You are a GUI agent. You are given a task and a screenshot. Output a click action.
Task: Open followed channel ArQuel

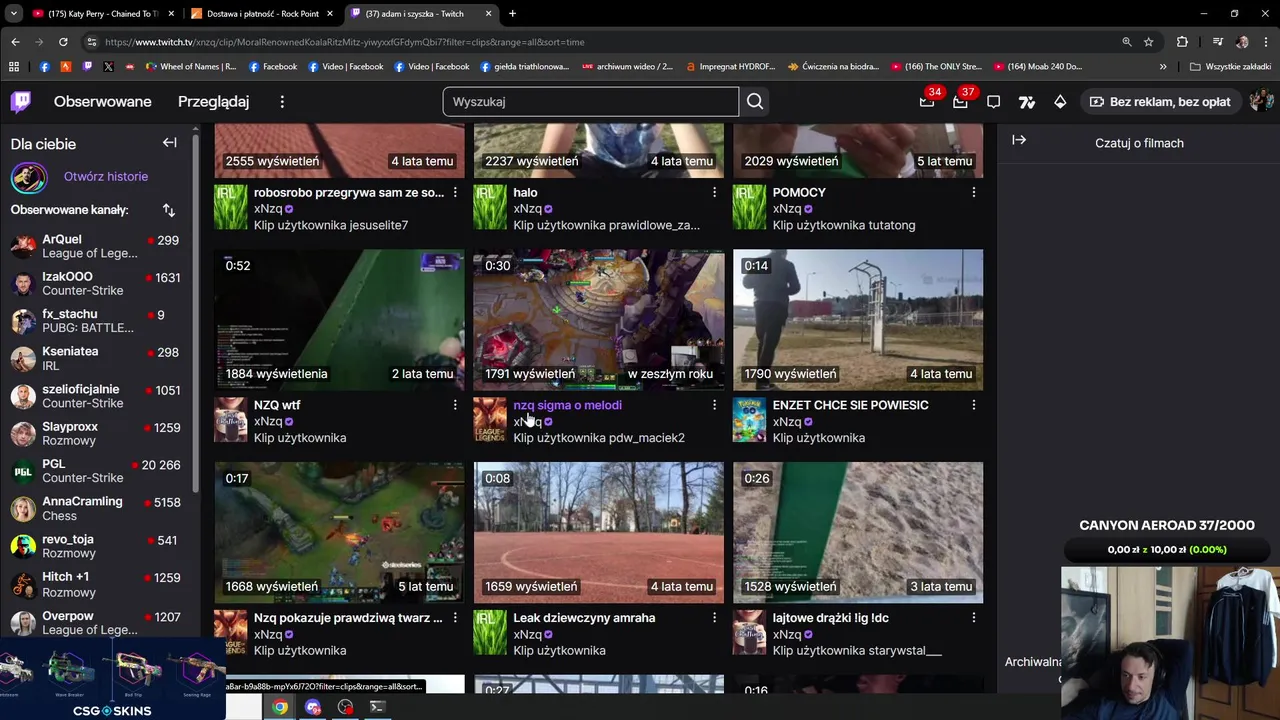click(x=95, y=246)
